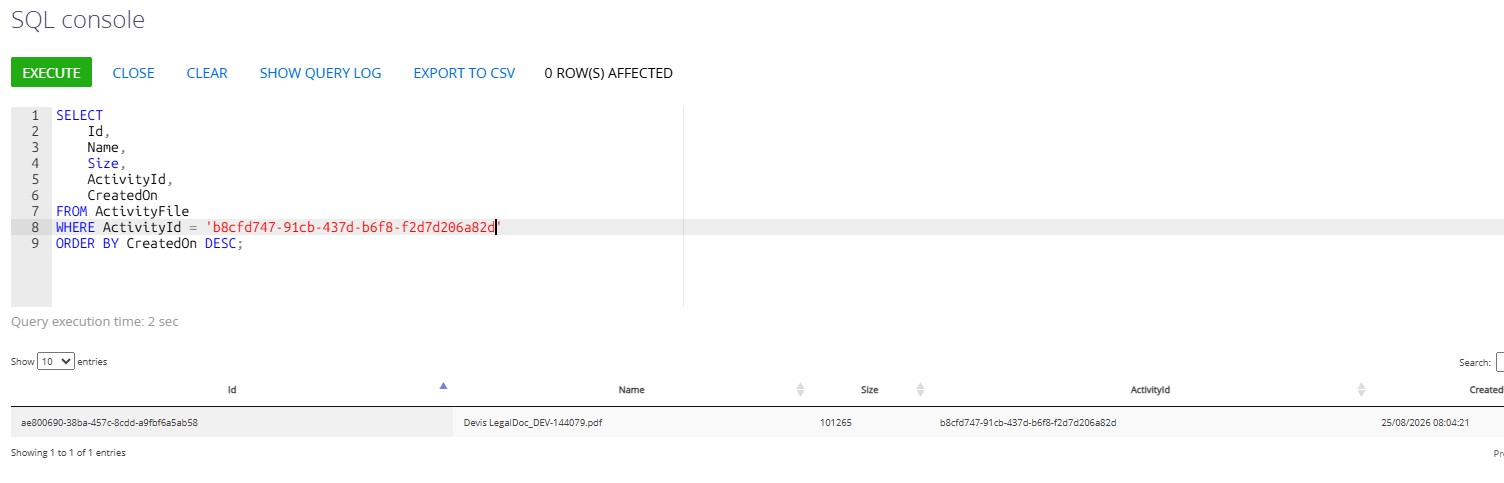
Task: Export results via EXPORT TO CSV
Action: (x=464, y=73)
